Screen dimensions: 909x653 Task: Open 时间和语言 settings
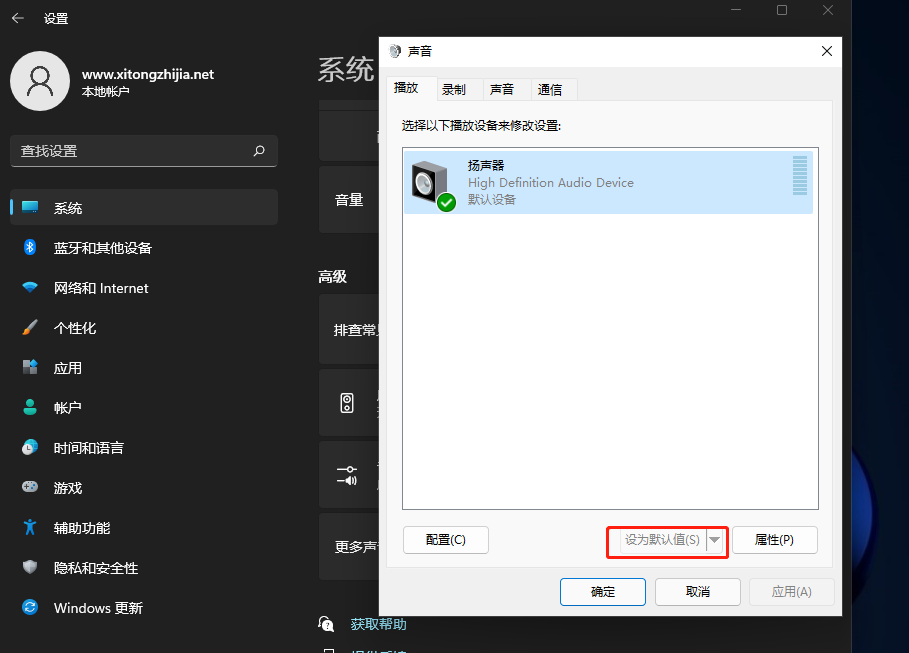pos(144,448)
